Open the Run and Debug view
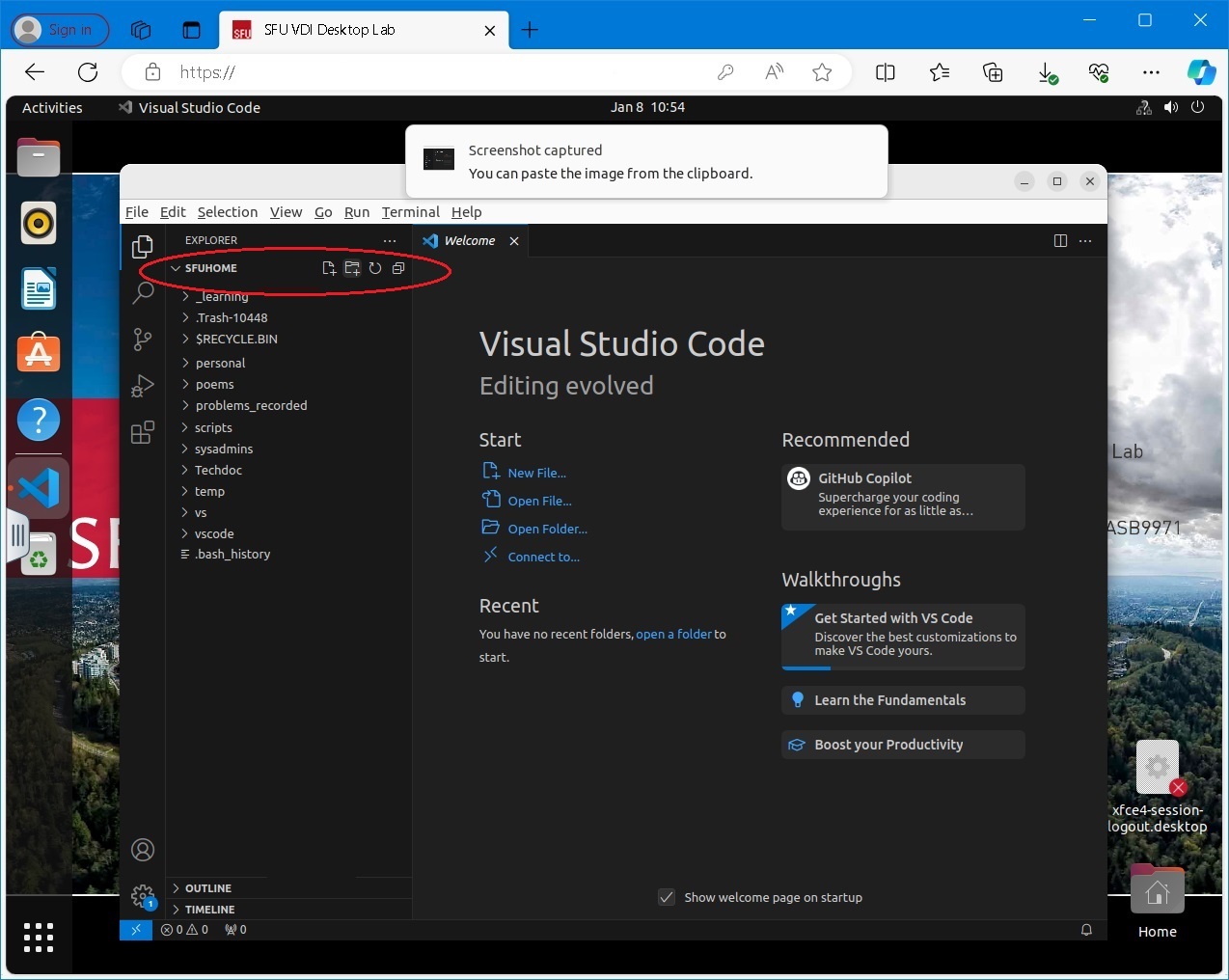Image resolution: width=1229 pixels, height=980 pixels. pyautogui.click(x=143, y=386)
